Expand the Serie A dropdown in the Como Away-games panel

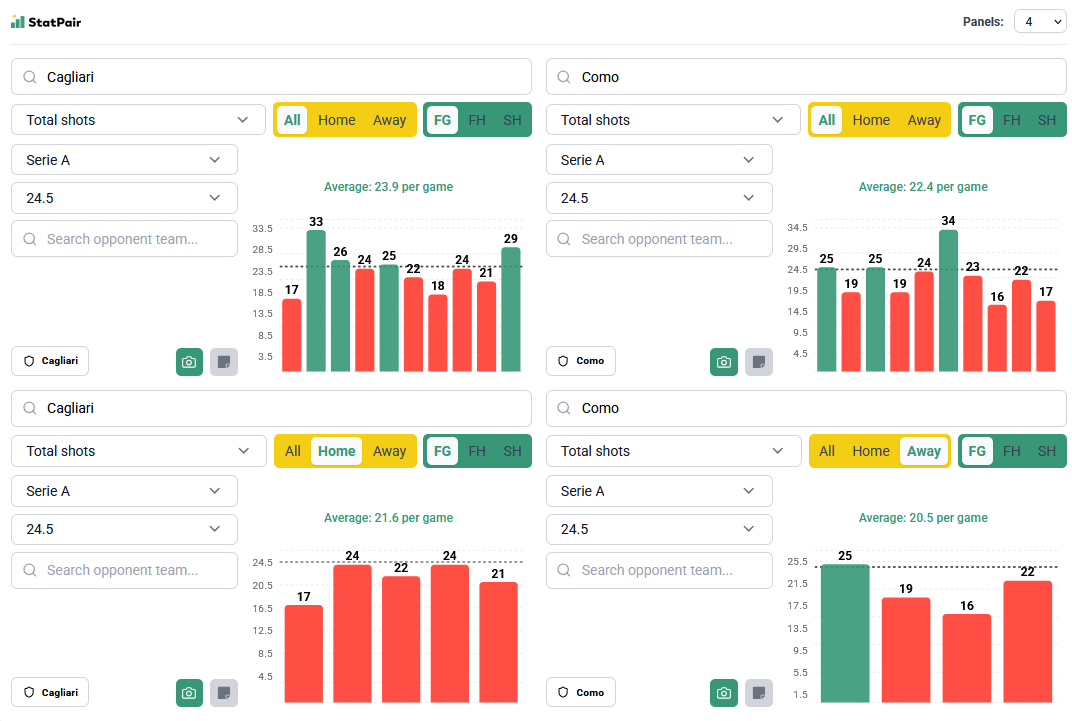pyautogui.click(x=659, y=491)
